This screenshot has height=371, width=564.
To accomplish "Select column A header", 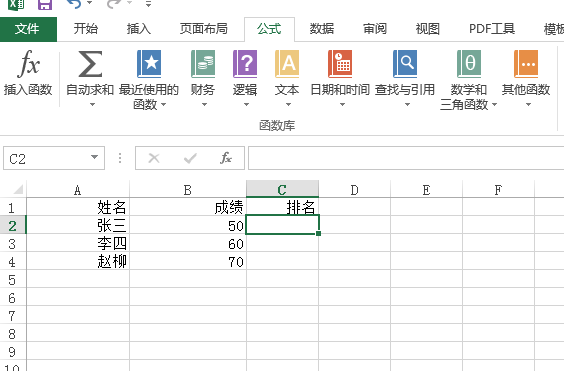I will coord(78,189).
